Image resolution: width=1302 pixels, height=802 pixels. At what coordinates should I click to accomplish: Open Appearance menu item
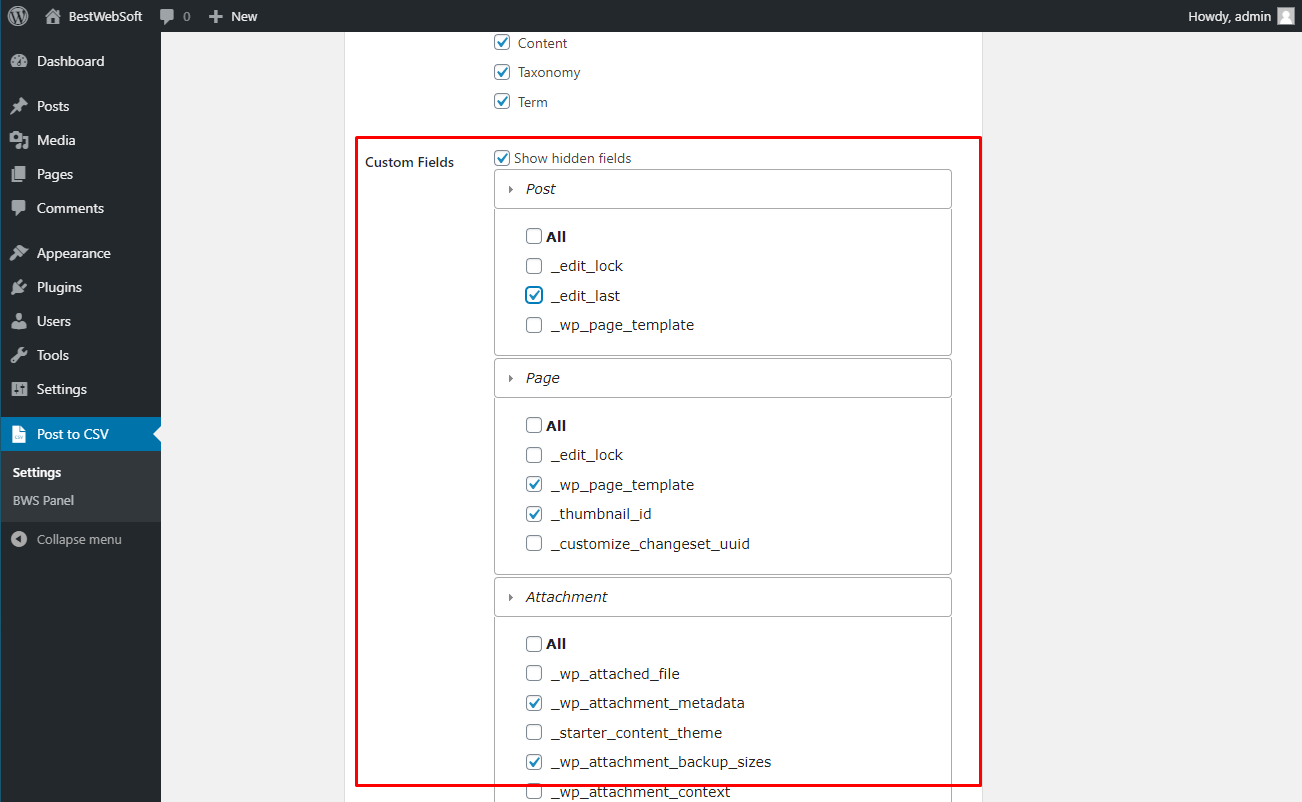pos(80,253)
